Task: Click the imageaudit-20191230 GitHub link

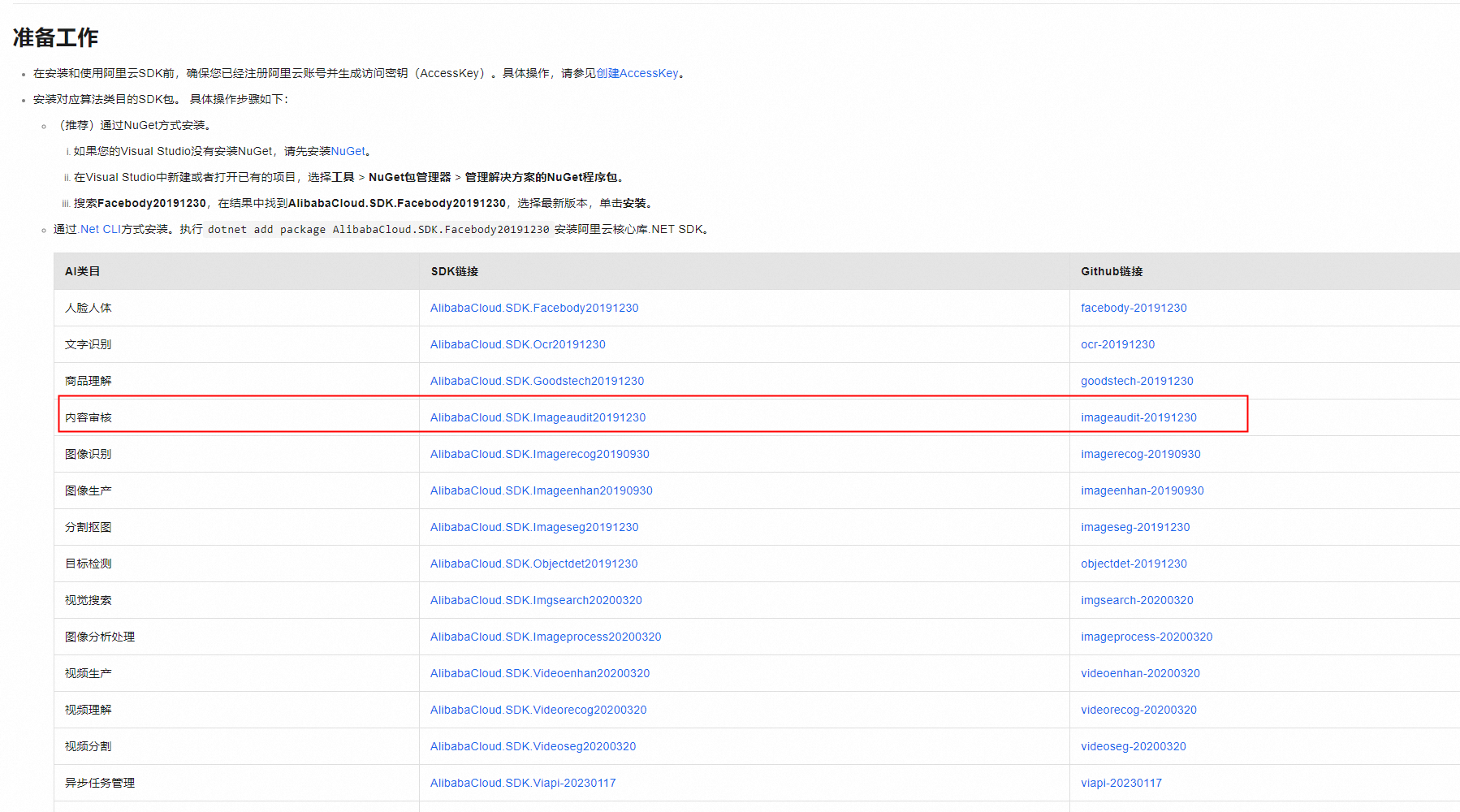Action: (1138, 417)
